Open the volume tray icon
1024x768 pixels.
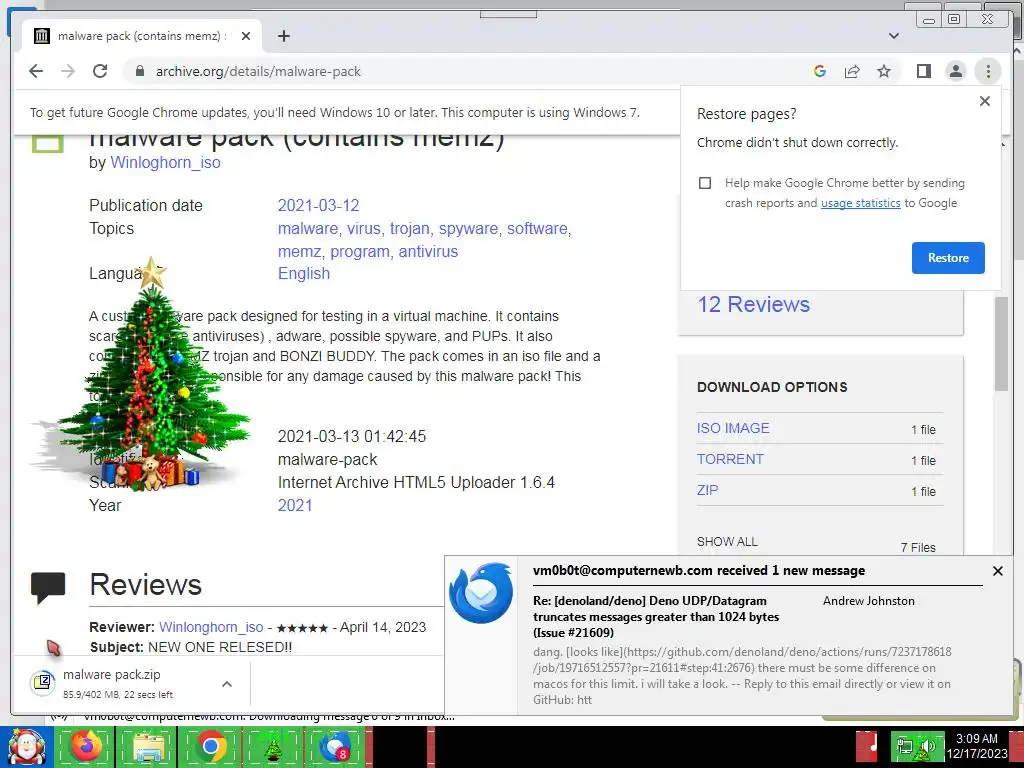coord(927,746)
